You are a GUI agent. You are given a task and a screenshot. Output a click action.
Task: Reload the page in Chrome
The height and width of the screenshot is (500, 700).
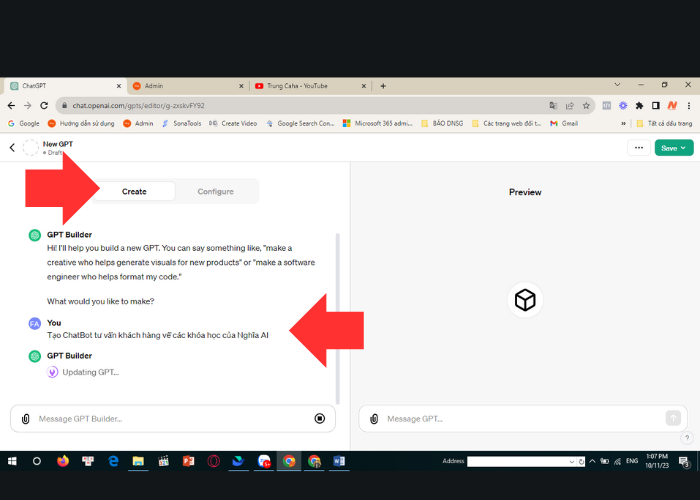pos(44,105)
